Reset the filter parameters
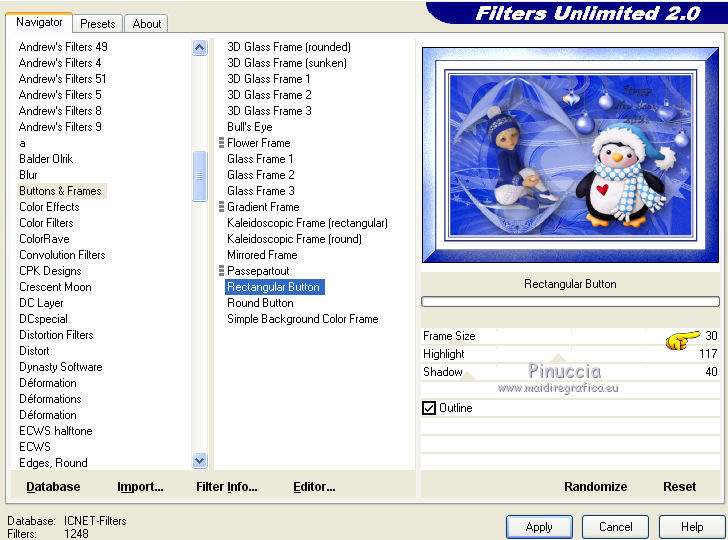This screenshot has width=728, height=540. coord(679,487)
